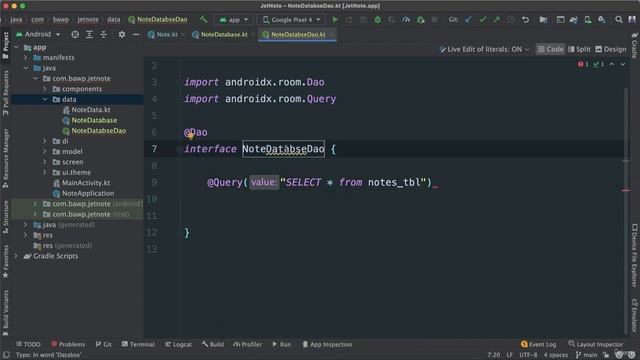Collapse the data package folder
This screenshot has width=640, height=360.
[45, 99]
